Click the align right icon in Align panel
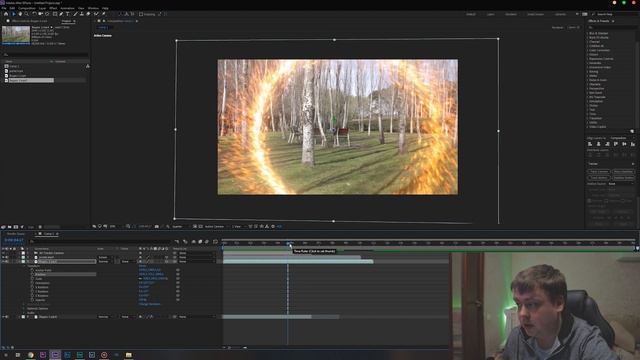Viewport: 640px width, 360px height. (607, 144)
